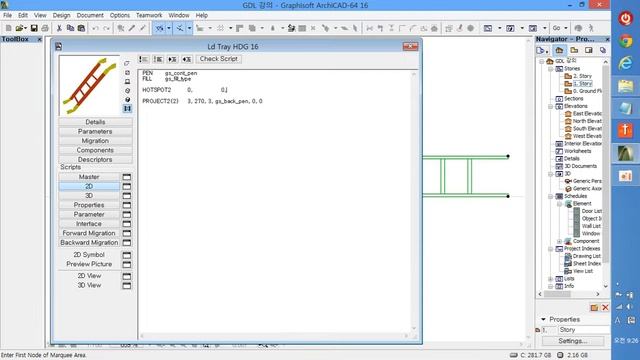Select the topmost preview mode icon
640x360 pixels.
(127, 64)
